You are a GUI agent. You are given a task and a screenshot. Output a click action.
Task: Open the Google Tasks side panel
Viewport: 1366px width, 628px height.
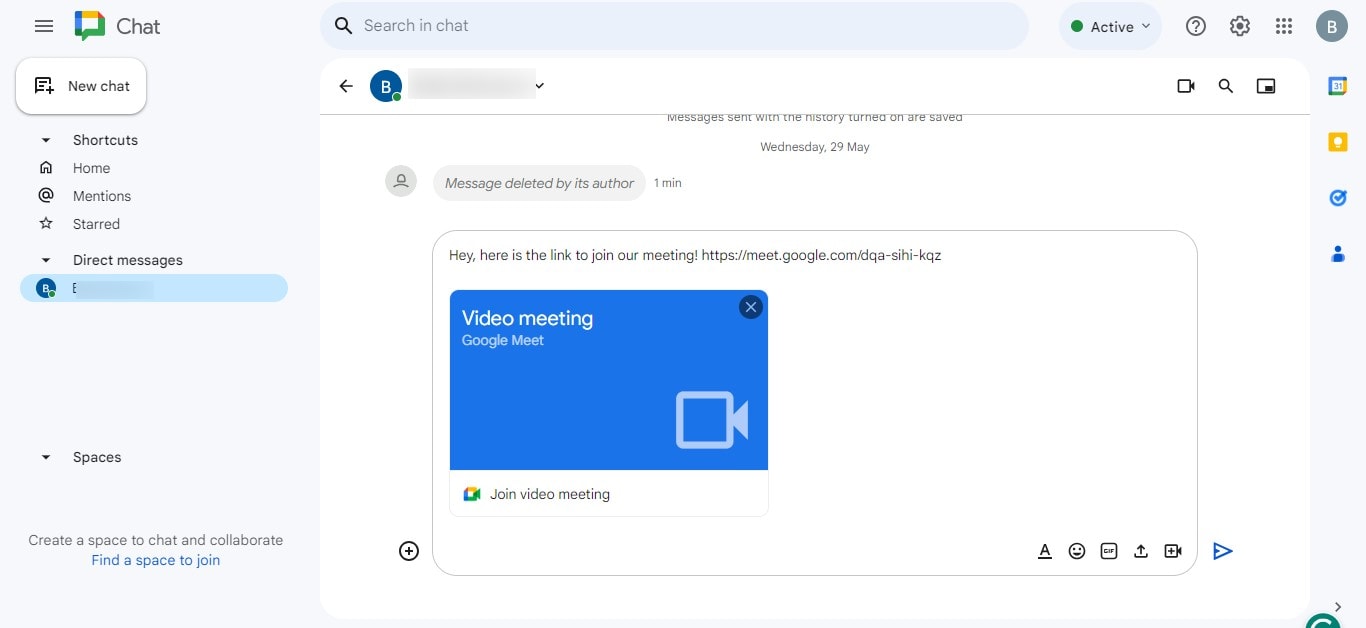[1338, 198]
